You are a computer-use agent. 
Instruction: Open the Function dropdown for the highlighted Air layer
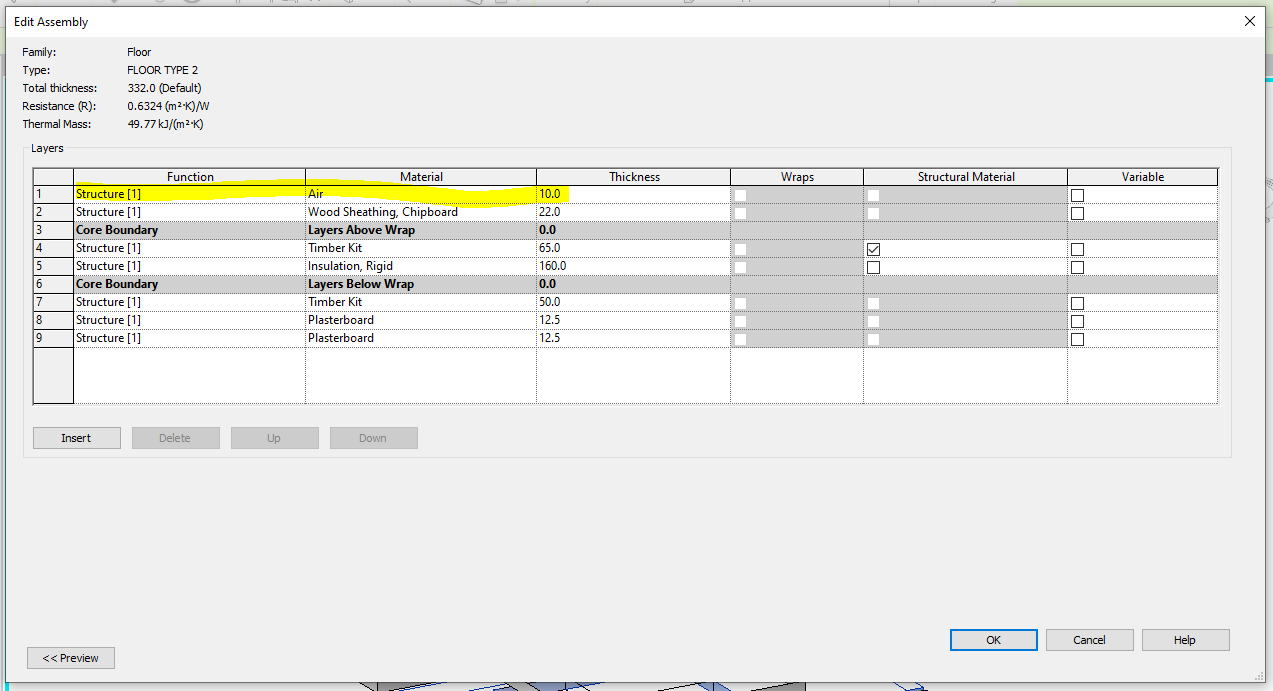(x=190, y=193)
